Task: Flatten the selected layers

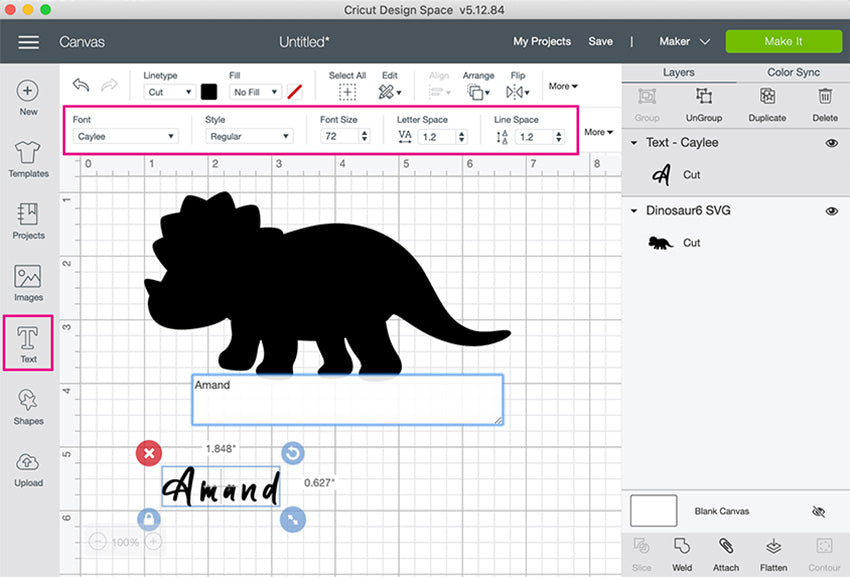Action: coord(774,554)
